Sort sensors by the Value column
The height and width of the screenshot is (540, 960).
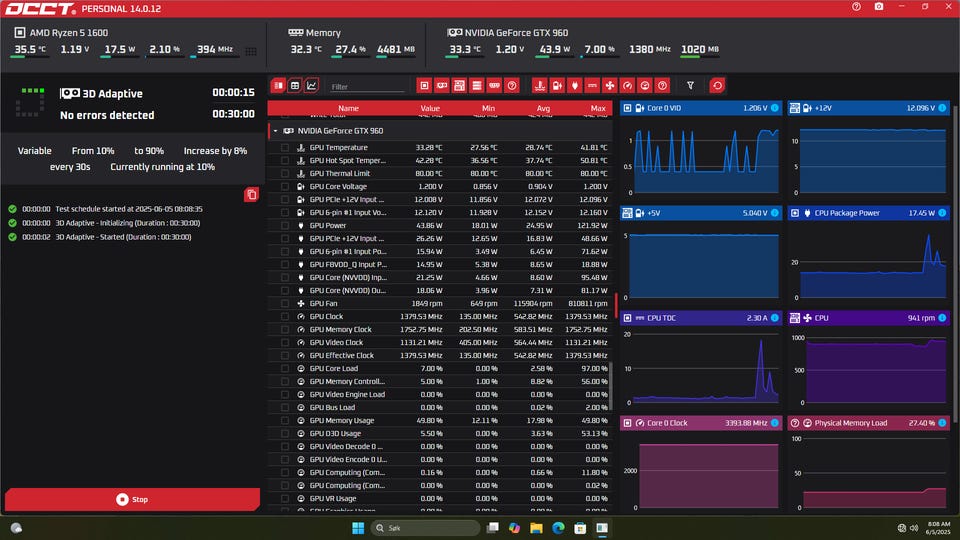click(430, 108)
